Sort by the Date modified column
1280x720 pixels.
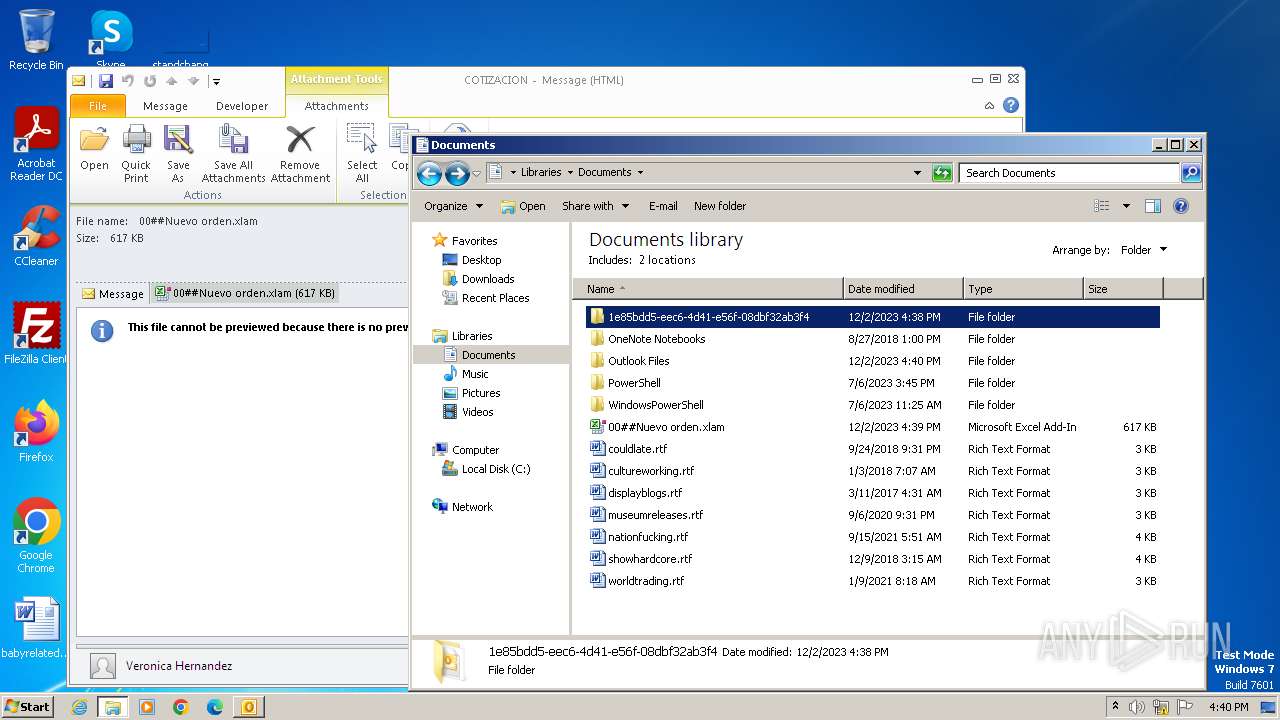point(903,289)
